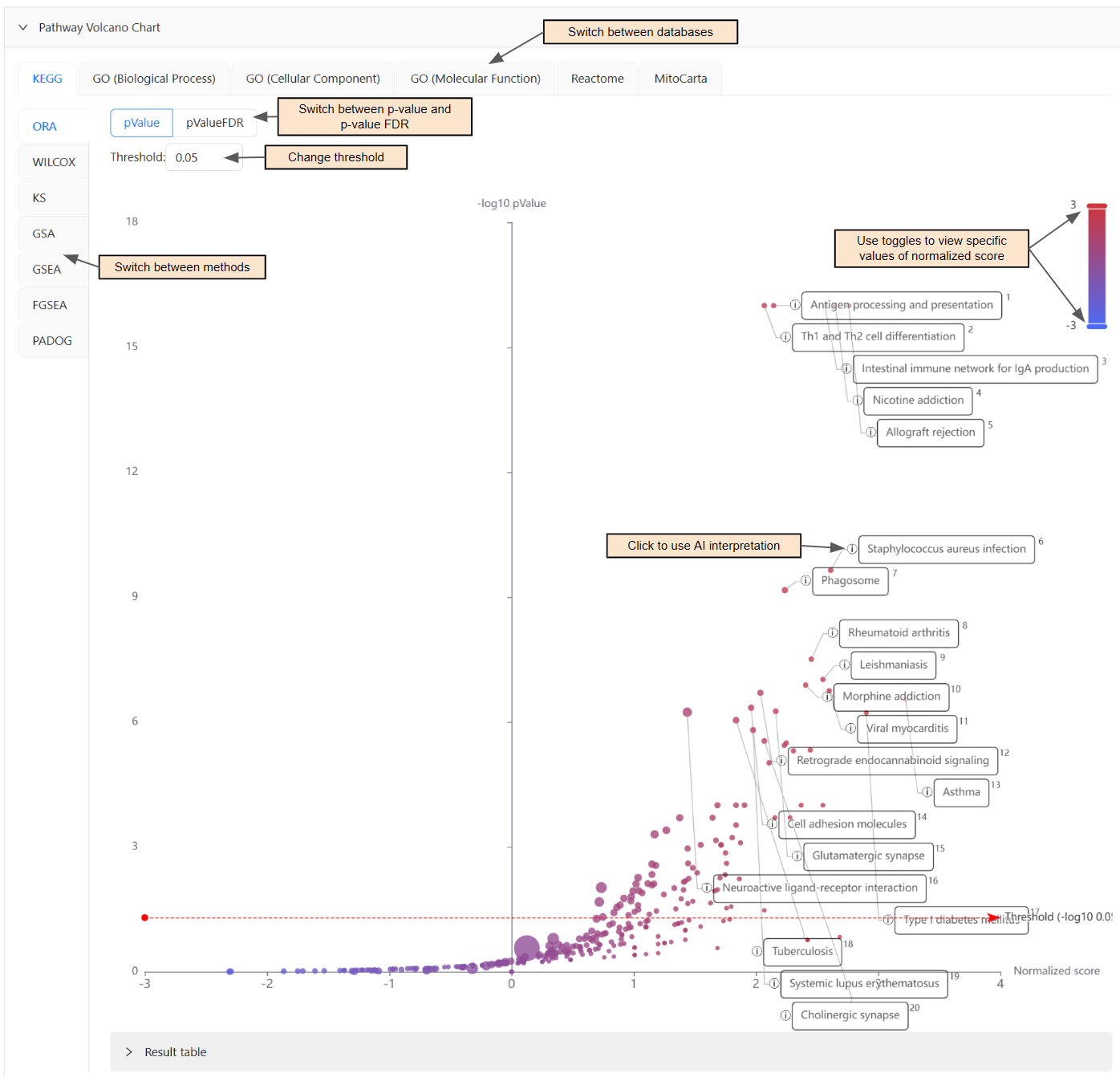Expand the Result table section
This screenshot has width=1120, height=1077.
pyautogui.click(x=128, y=1052)
